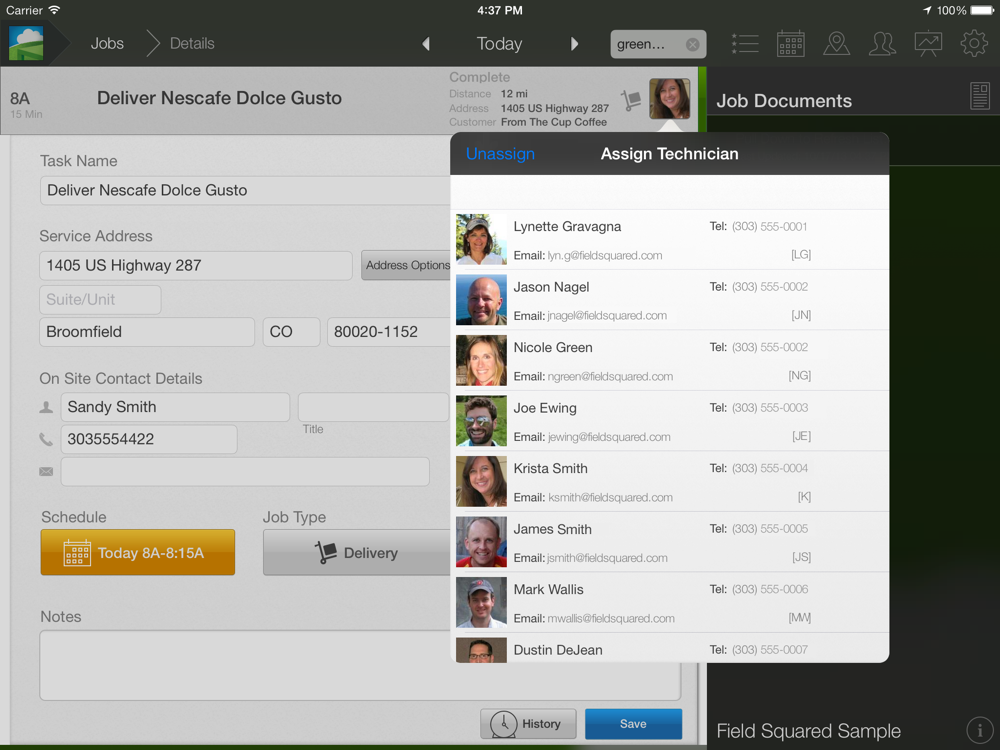This screenshot has height=750, width=1000.
Task: Clear the green search filter
Action: tap(692, 44)
